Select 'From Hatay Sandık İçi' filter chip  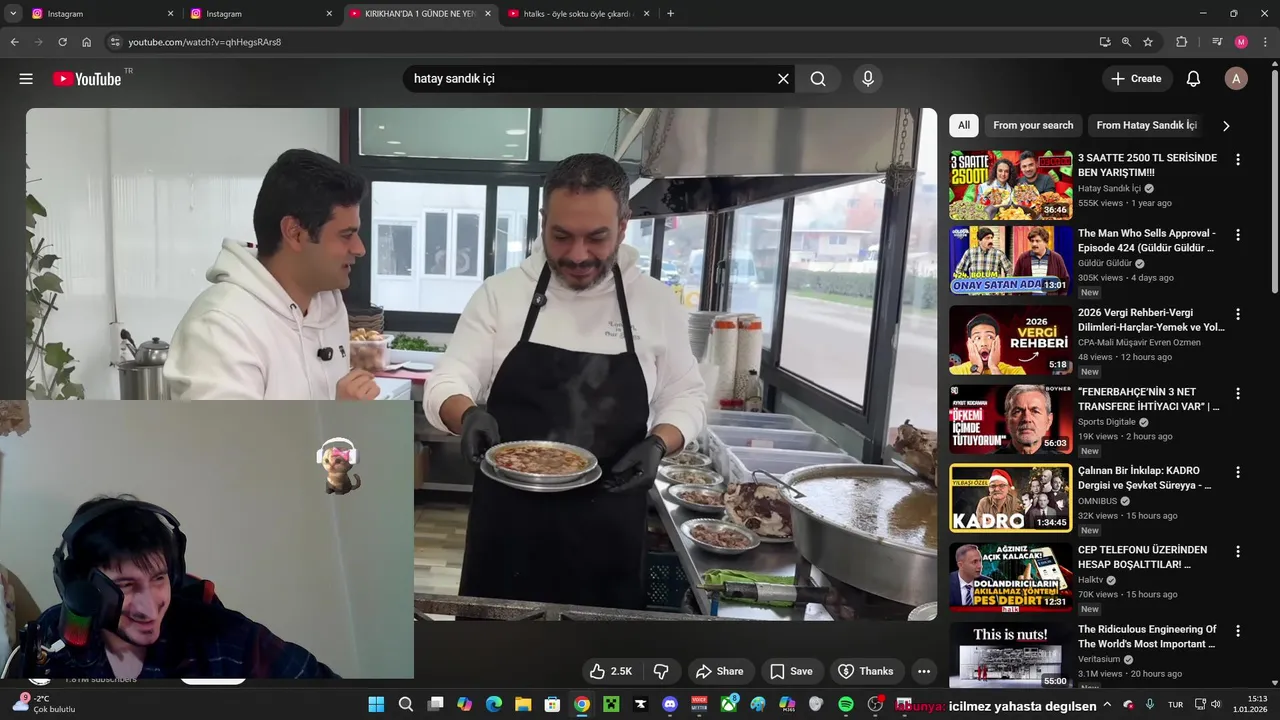coord(1146,125)
